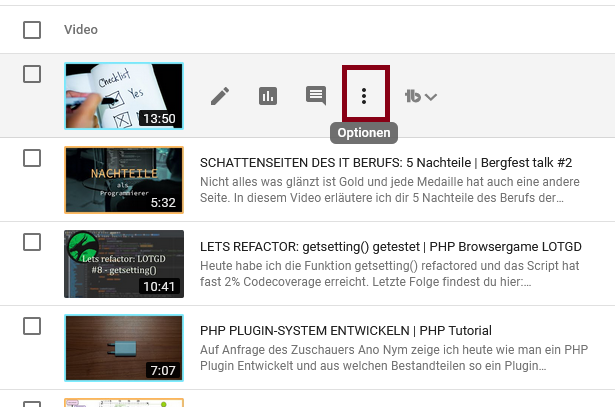Image resolution: width=615 pixels, height=407 pixels.
Task: Toggle the select-all checkbox beside Video header
Action: tap(32, 30)
